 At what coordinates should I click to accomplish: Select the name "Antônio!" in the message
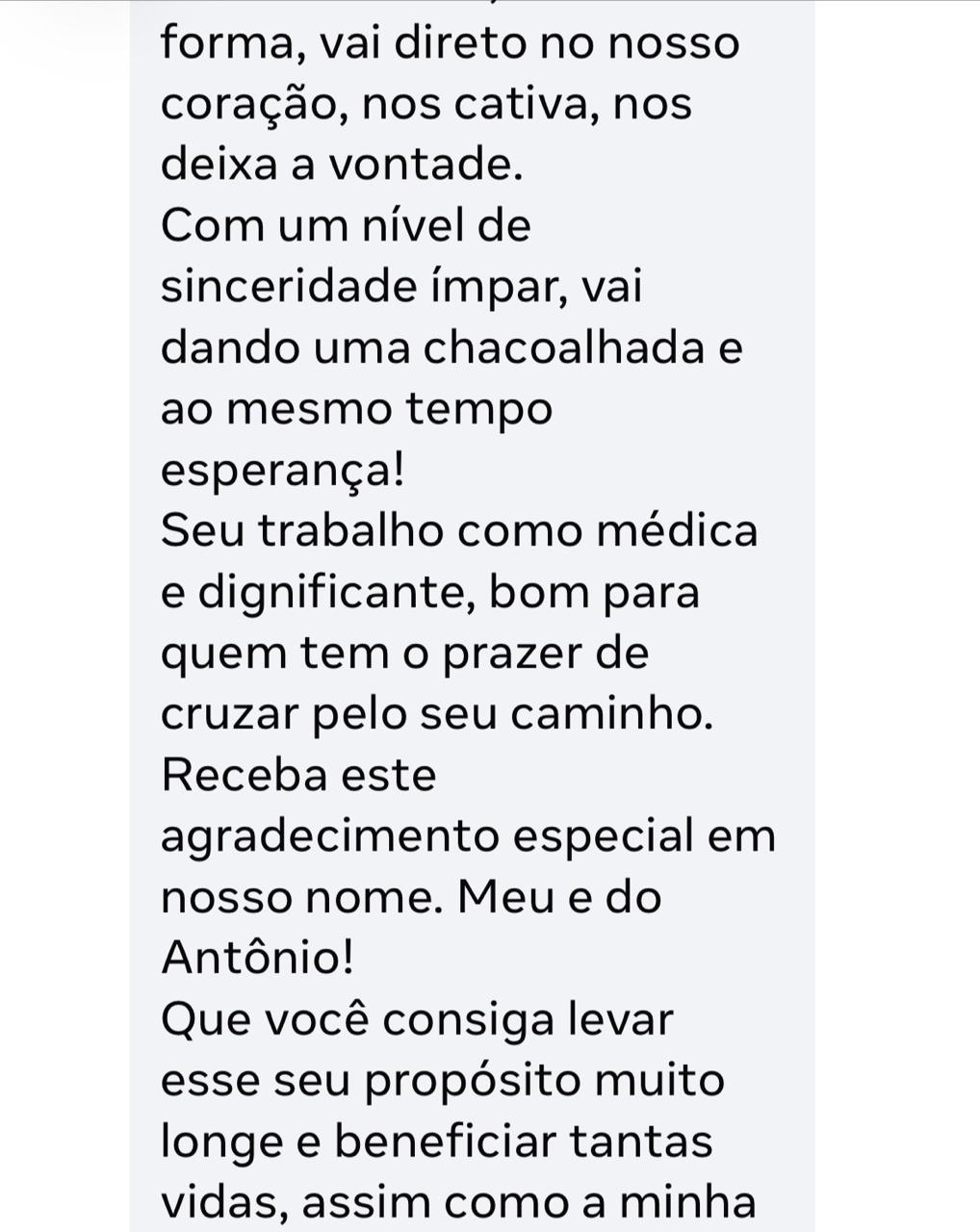coord(257,958)
